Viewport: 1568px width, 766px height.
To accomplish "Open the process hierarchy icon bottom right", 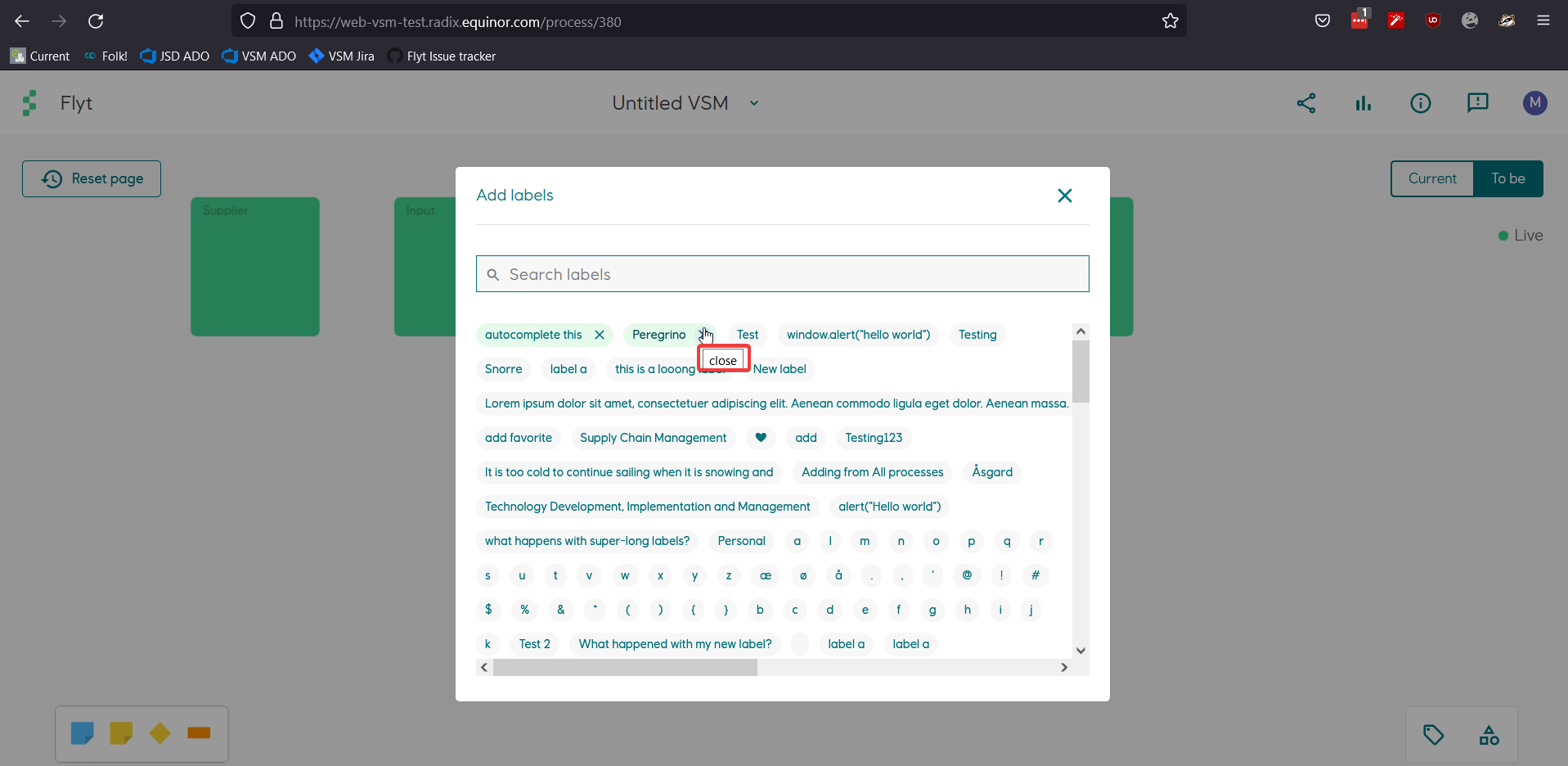I will click(1489, 735).
